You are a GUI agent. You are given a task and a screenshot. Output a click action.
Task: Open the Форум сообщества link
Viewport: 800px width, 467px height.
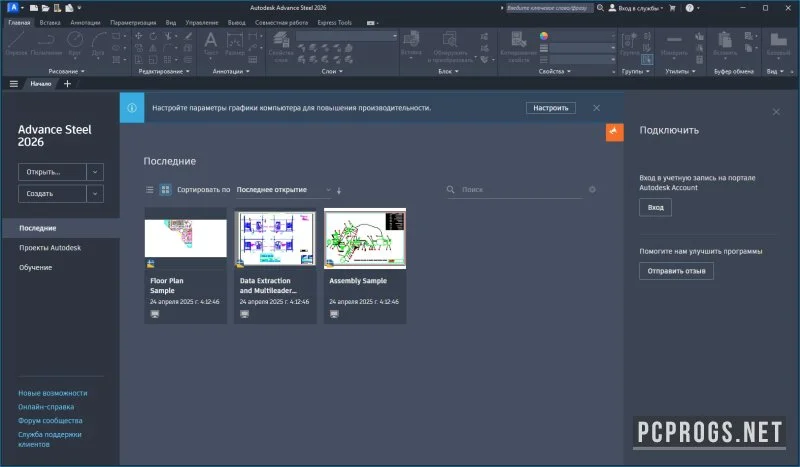click(x=50, y=421)
